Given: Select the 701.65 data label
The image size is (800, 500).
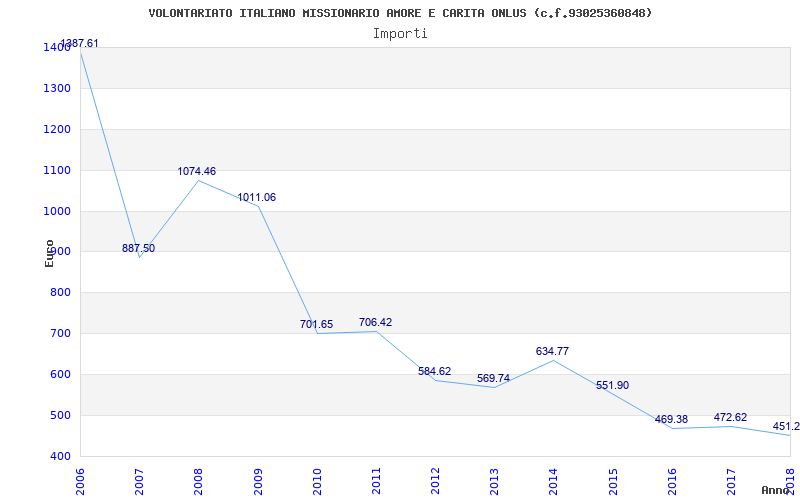Looking at the screenshot, I should click(316, 324).
